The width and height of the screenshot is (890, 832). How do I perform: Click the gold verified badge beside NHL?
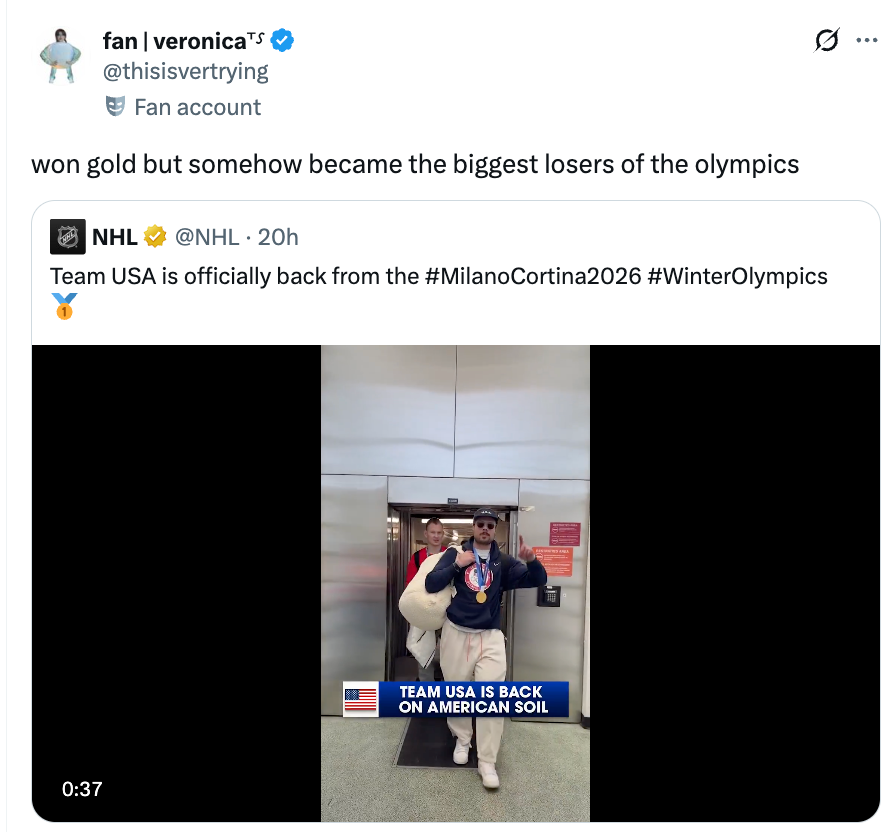click(x=152, y=236)
